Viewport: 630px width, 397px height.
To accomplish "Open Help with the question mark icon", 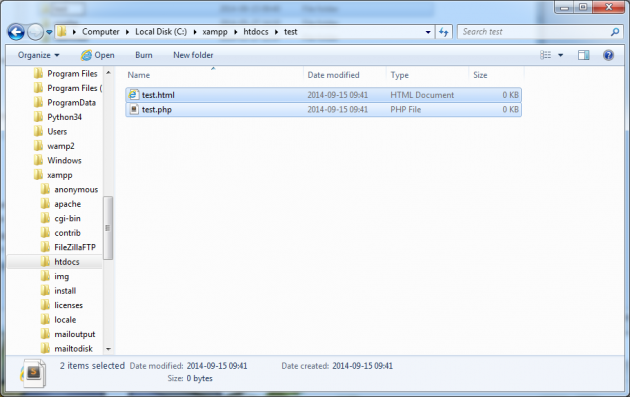I will click(x=608, y=55).
